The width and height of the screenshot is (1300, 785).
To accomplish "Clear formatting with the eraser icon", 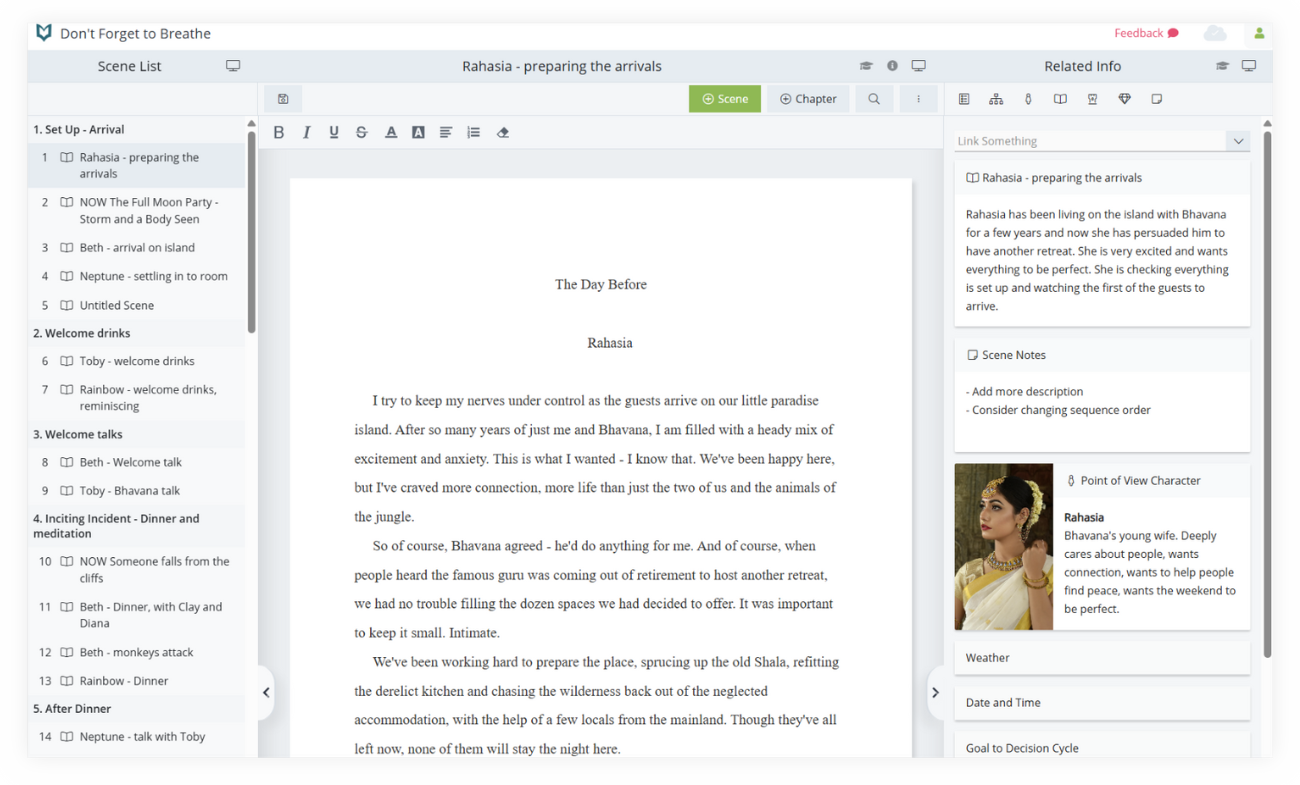I will 503,132.
